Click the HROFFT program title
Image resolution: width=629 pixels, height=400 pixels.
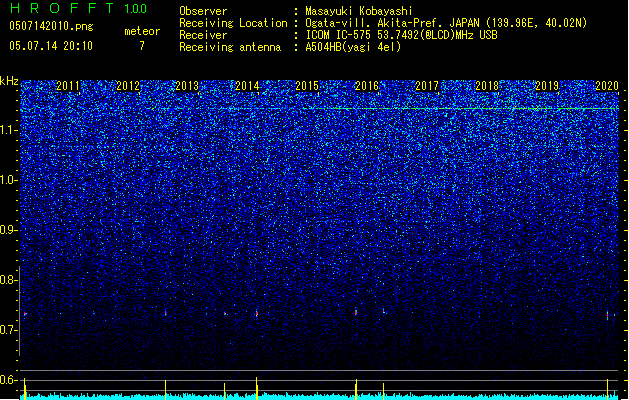[x=62, y=8]
